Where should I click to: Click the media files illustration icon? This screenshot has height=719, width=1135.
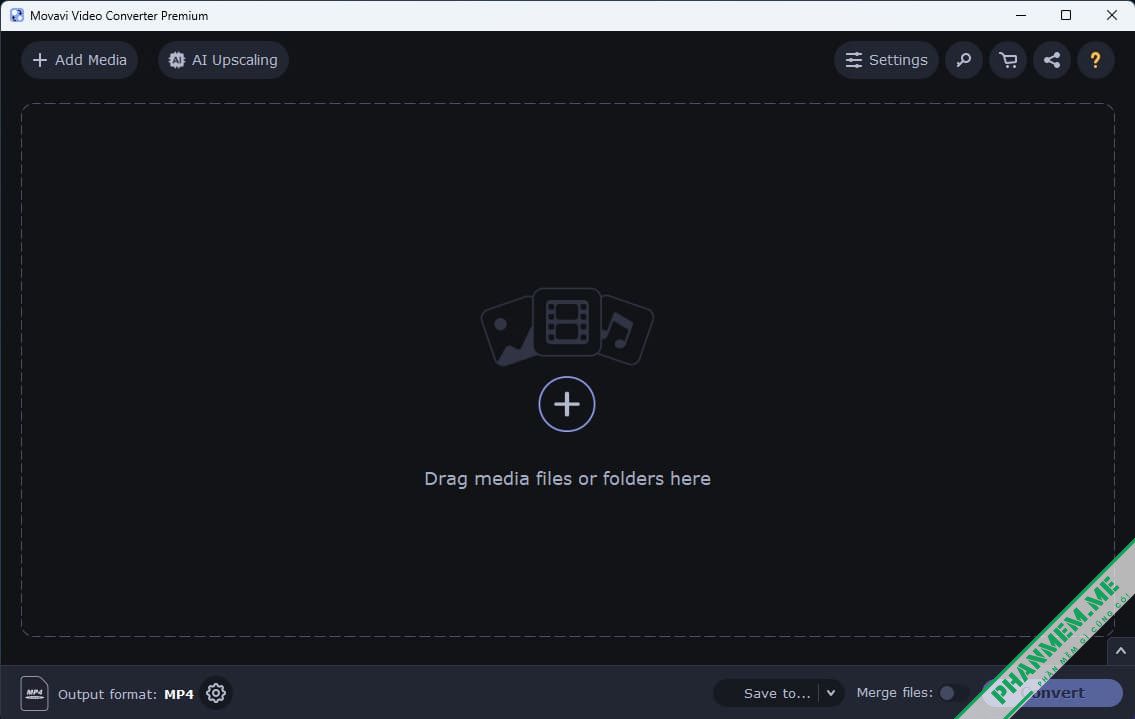(567, 326)
